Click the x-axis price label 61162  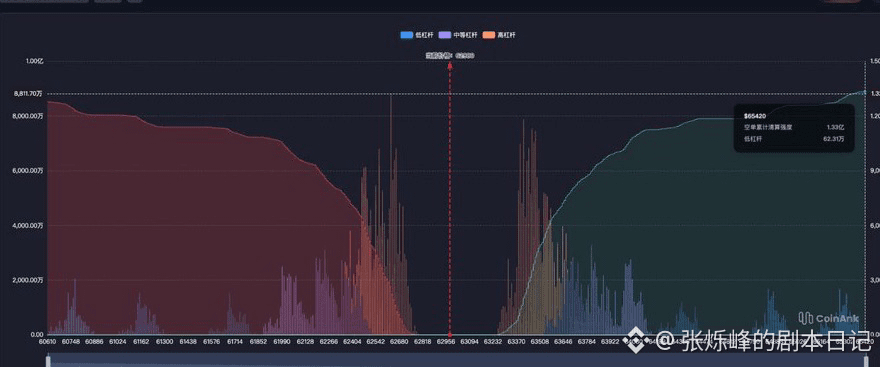click(x=140, y=342)
